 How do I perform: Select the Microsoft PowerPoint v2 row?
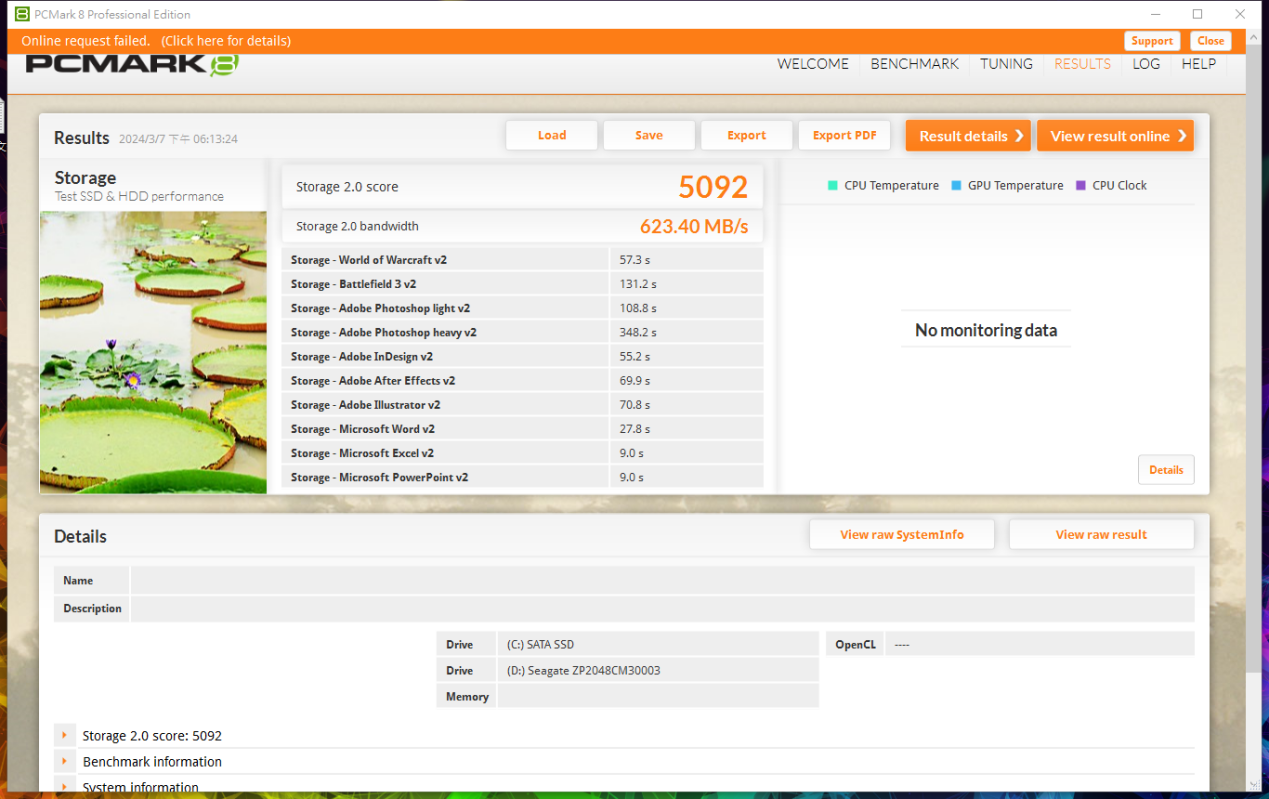pos(522,477)
